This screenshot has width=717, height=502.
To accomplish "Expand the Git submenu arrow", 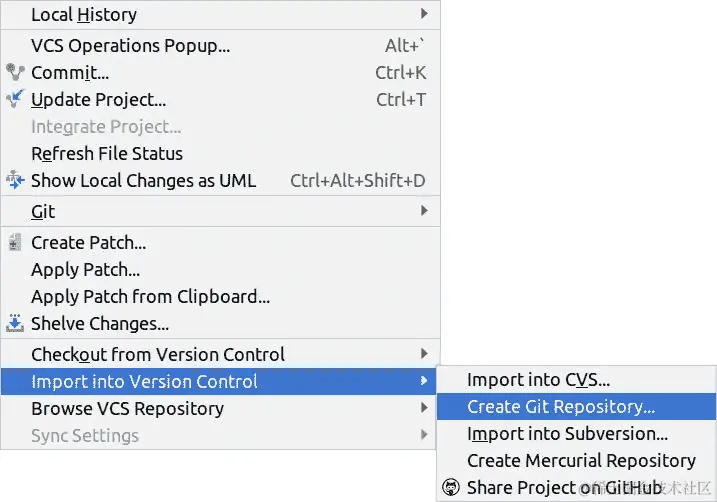I will click(x=424, y=211).
